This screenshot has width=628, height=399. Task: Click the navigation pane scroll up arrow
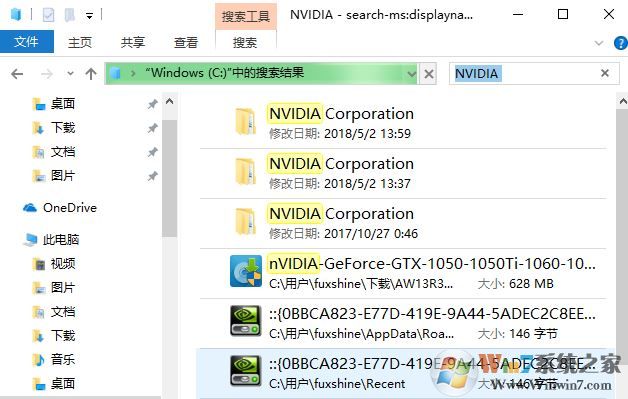169,101
